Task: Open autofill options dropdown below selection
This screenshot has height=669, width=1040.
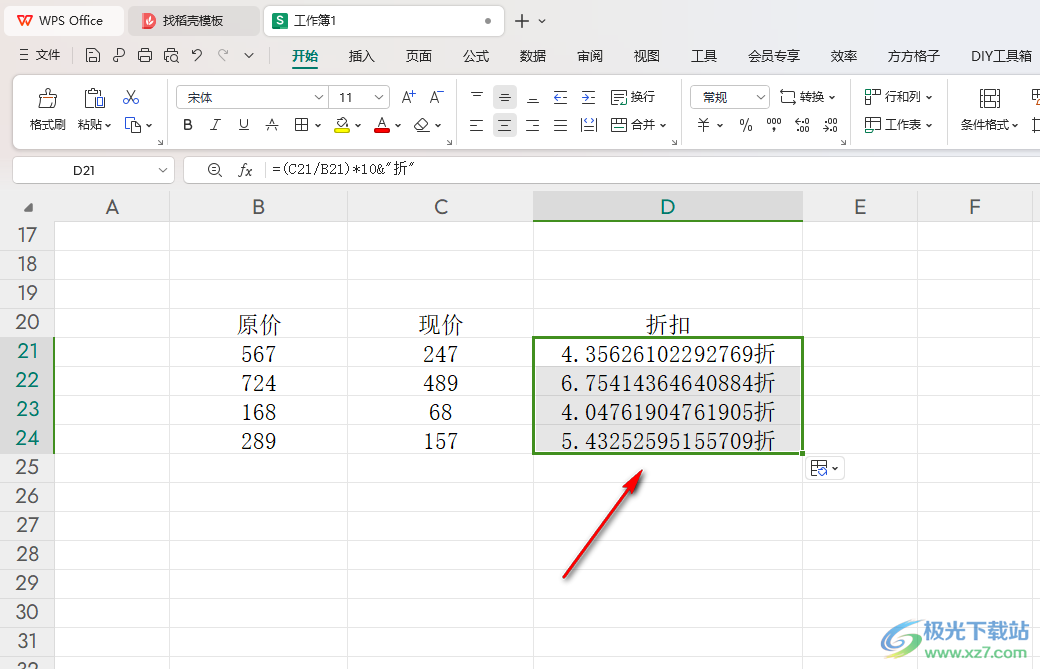Action: pyautogui.click(x=824, y=469)
